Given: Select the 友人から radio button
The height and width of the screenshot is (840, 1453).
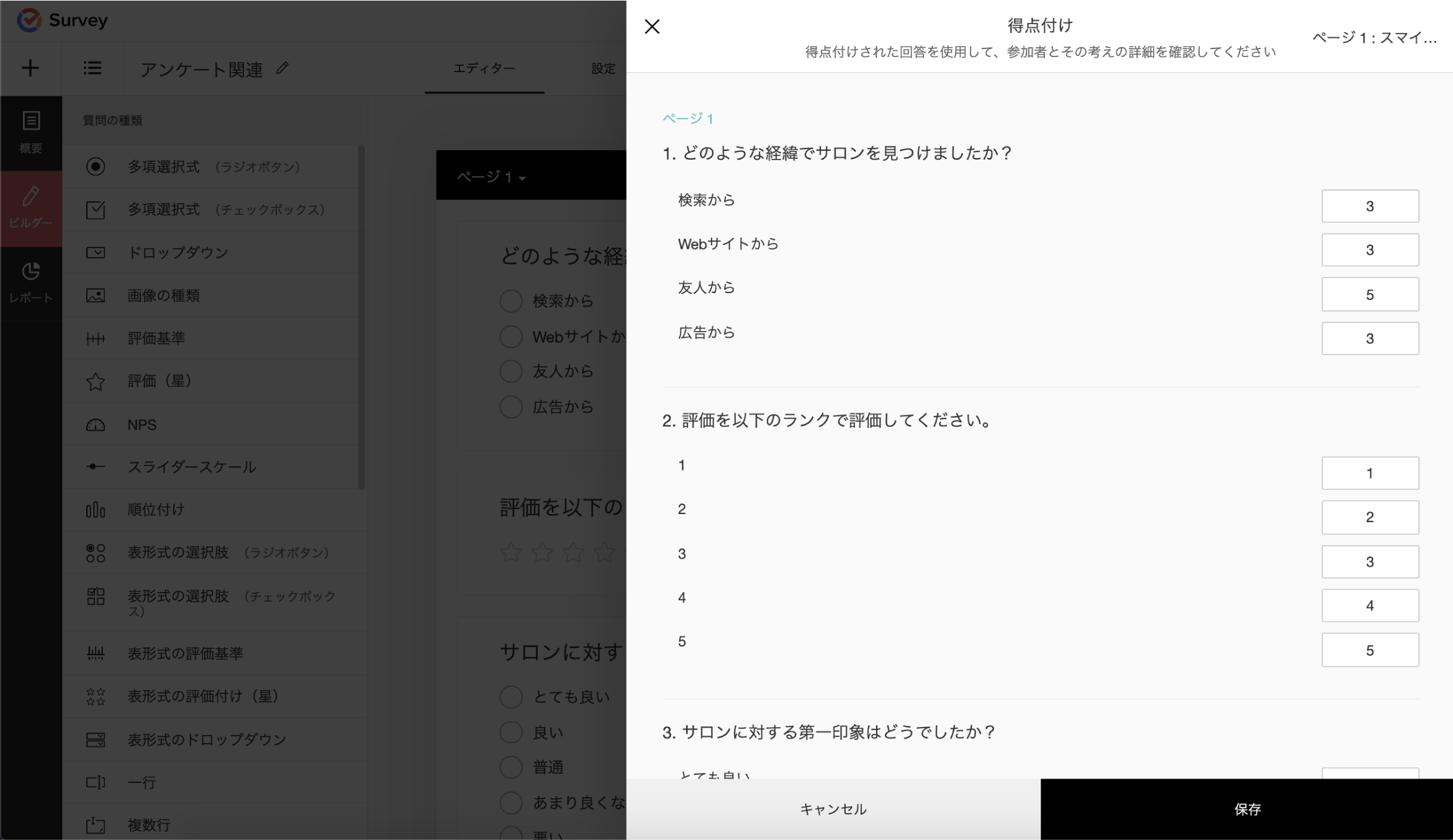Looking at the screenshot, I should point(511,371).
